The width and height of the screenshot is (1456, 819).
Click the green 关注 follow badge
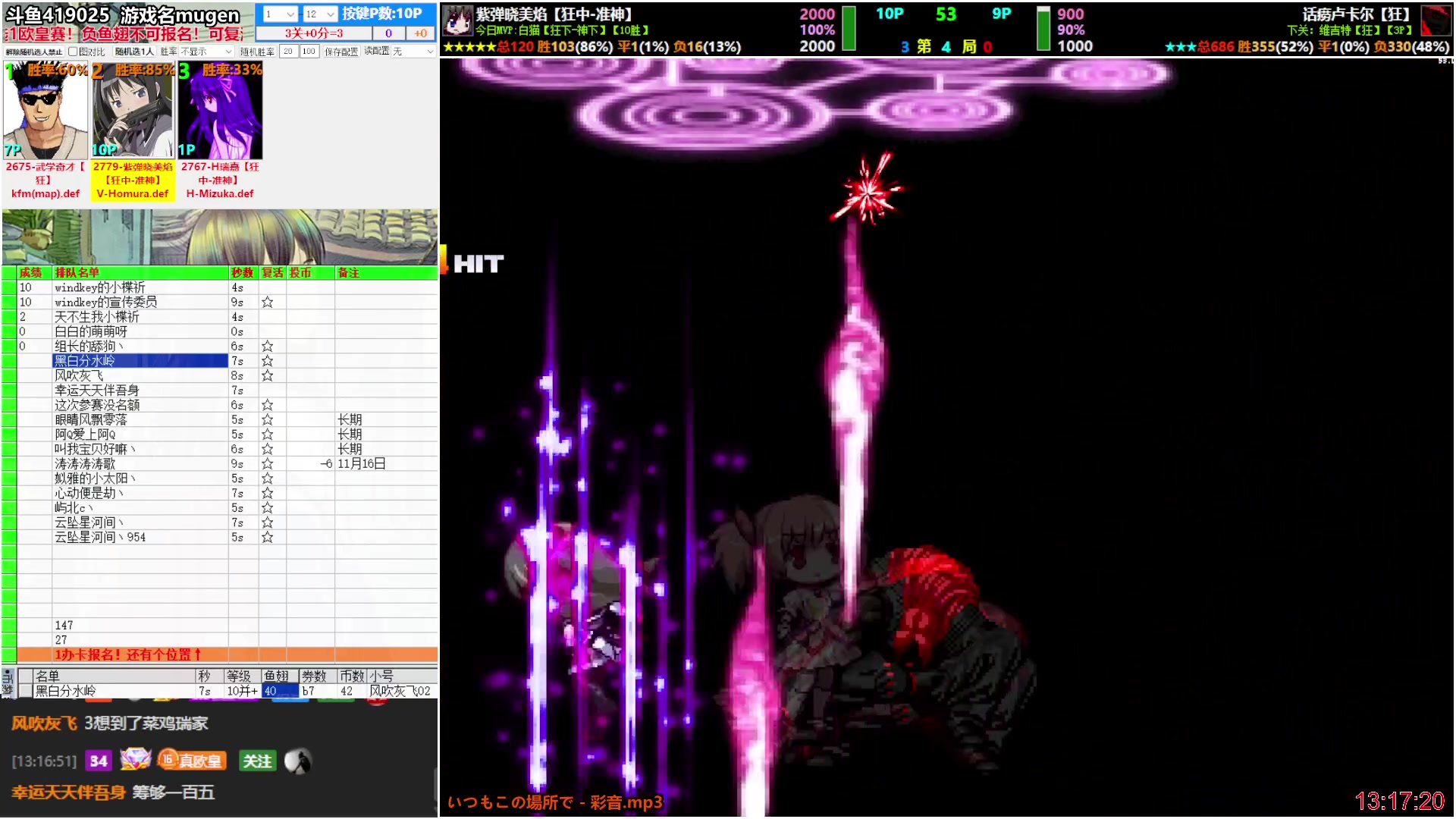tap(256, 761)
